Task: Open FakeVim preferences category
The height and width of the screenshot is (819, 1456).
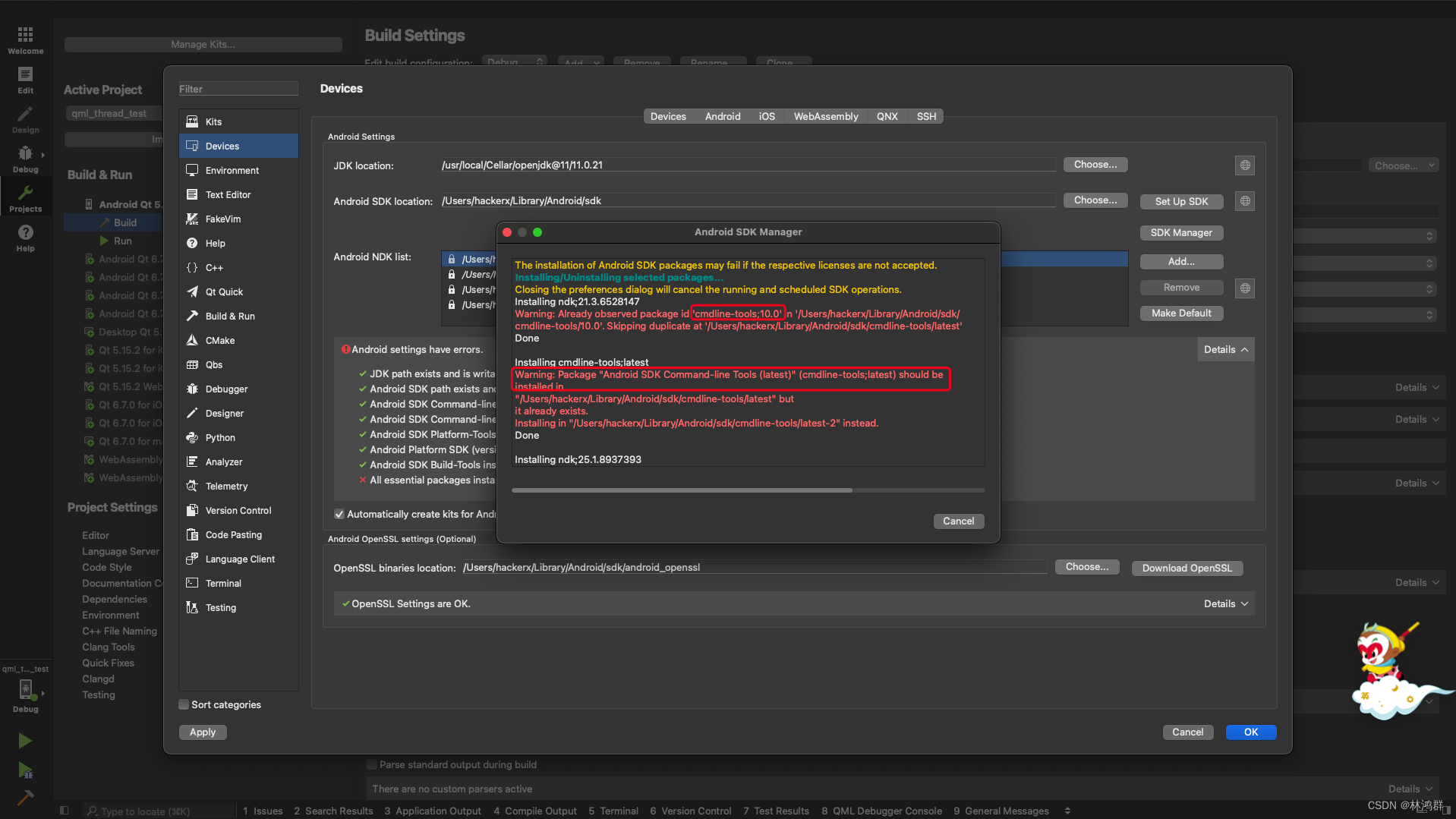Action: pyautogui.click(x=238, y=219)
